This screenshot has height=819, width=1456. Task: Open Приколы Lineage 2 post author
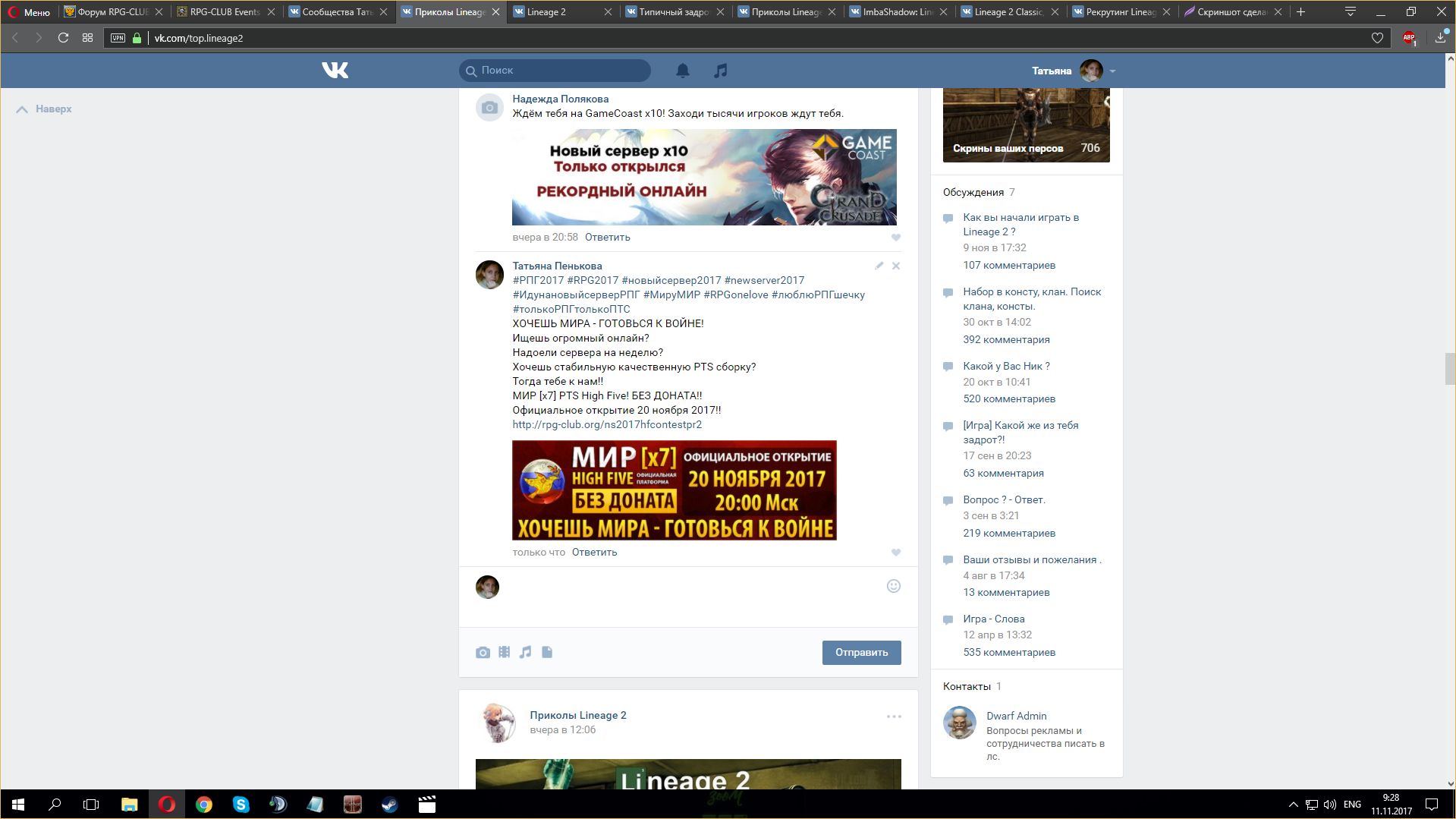[x=578, y=716]
